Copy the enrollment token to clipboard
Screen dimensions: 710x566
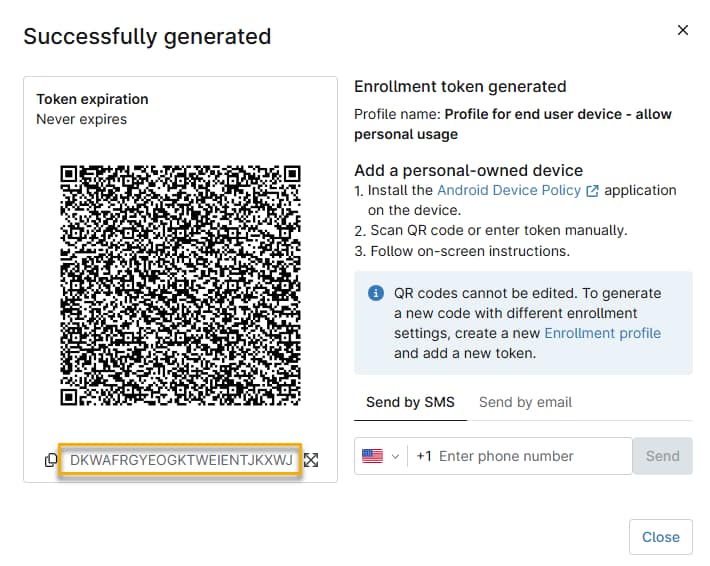(x=51, y=460)
